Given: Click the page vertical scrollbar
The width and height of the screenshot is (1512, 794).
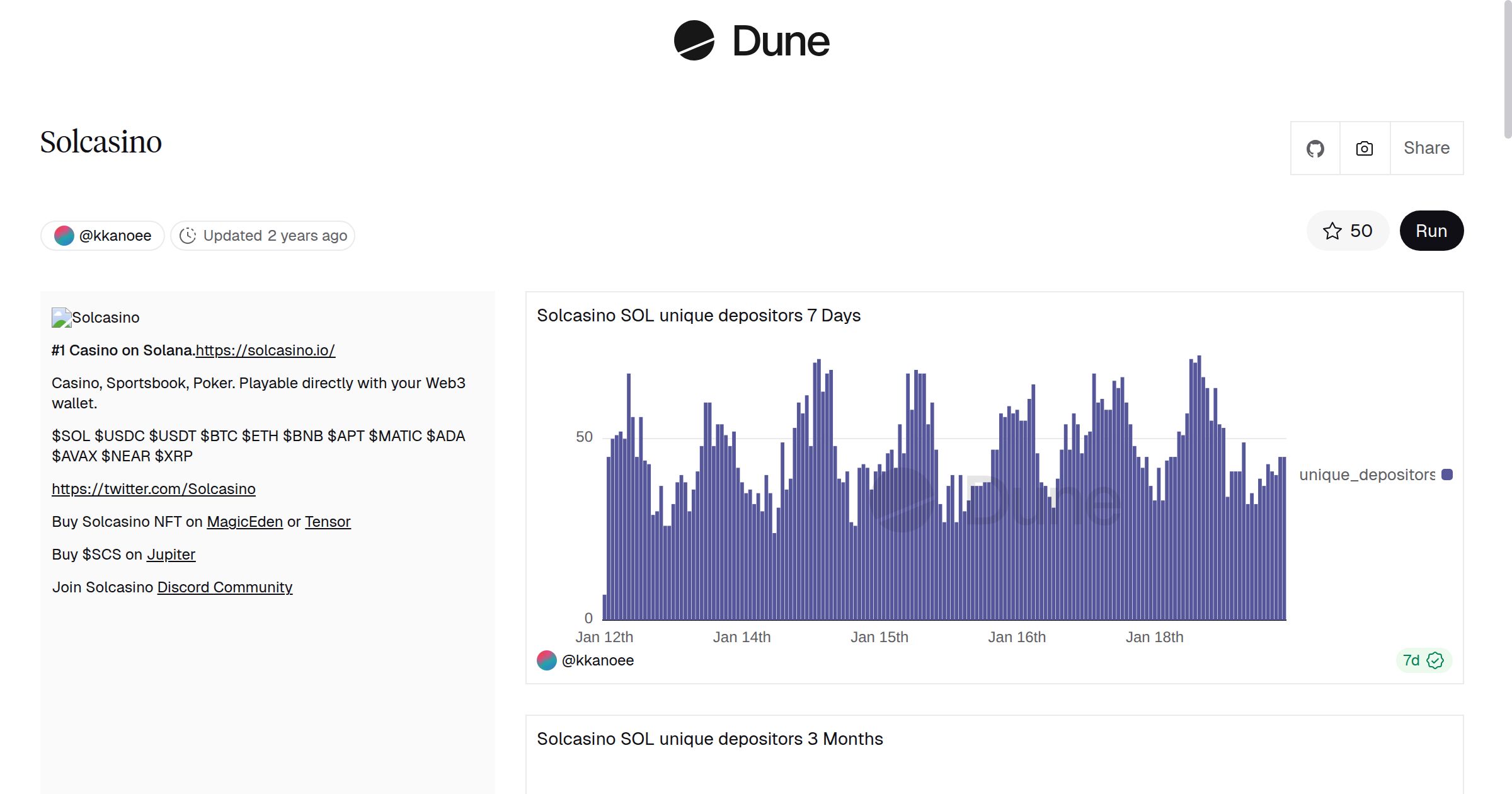Looking at the screenshot, I should click(x=1507, y=69).
